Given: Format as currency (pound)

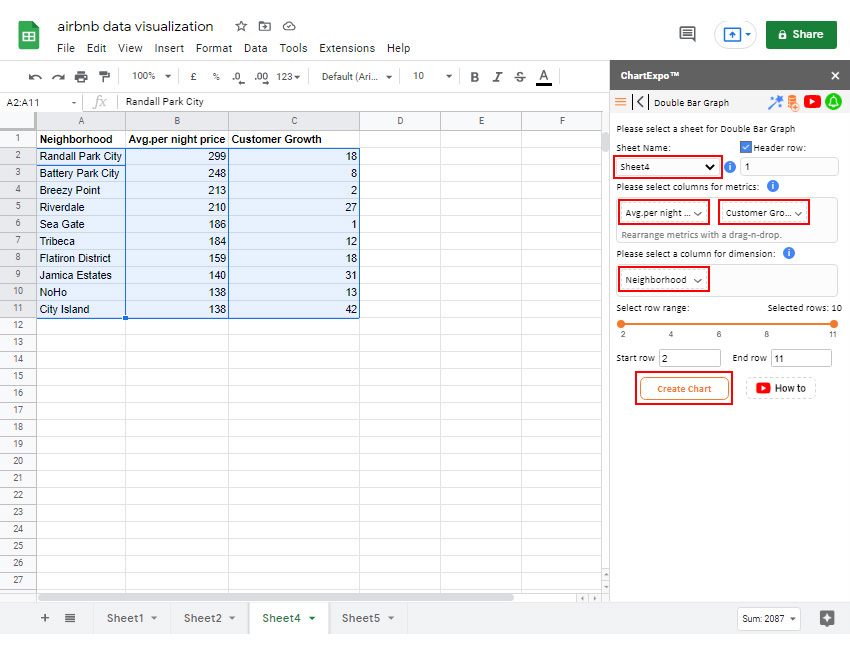Looking at the screenshot, I should pos(193,76).
